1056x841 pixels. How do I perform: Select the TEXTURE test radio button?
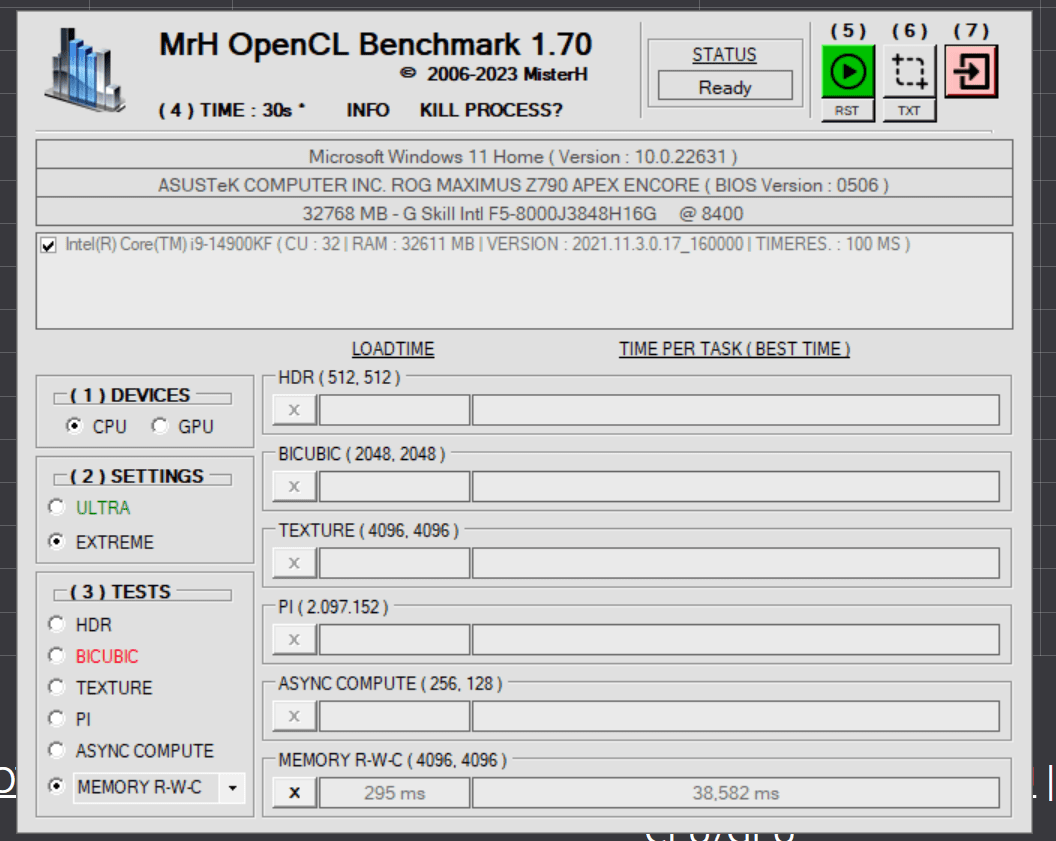coord(57,687)
